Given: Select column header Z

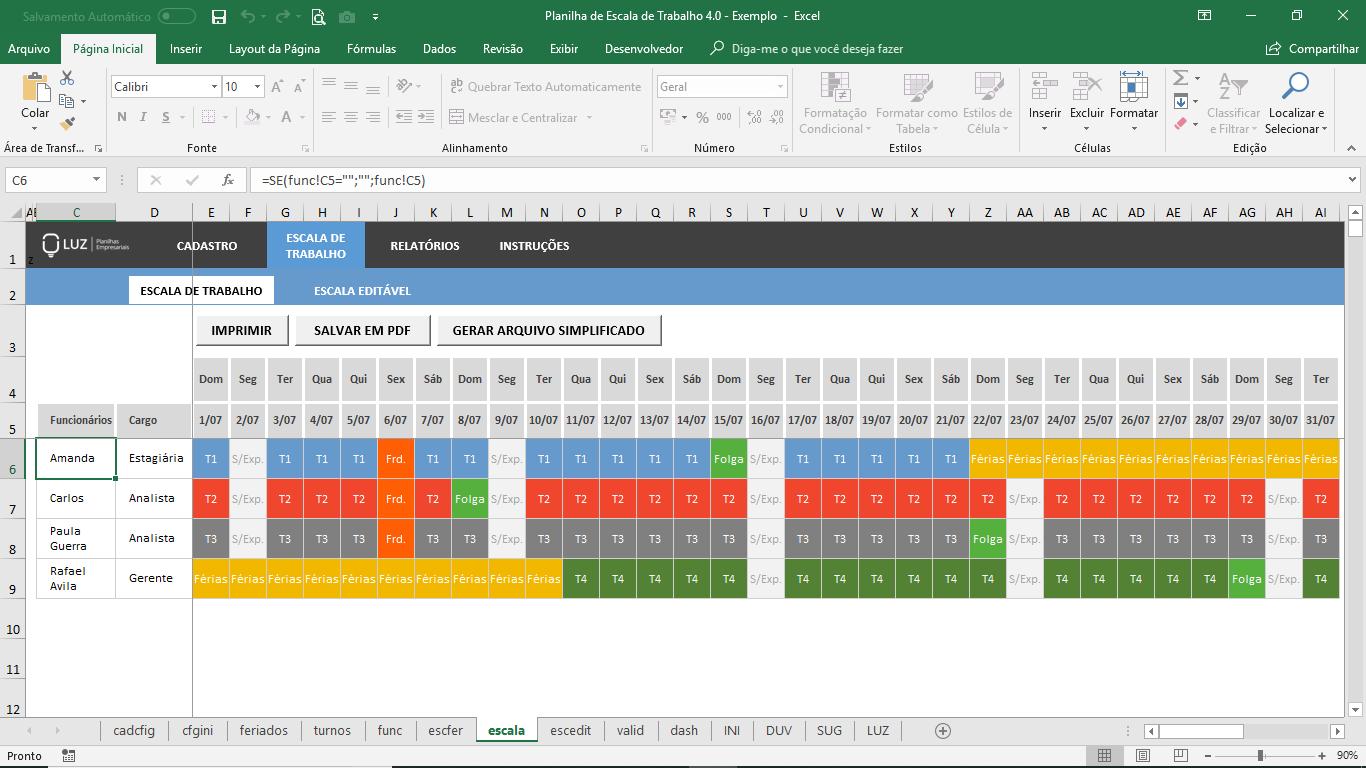Looking at the screenshot, I should pyautogui.click(x=988, y=213).
